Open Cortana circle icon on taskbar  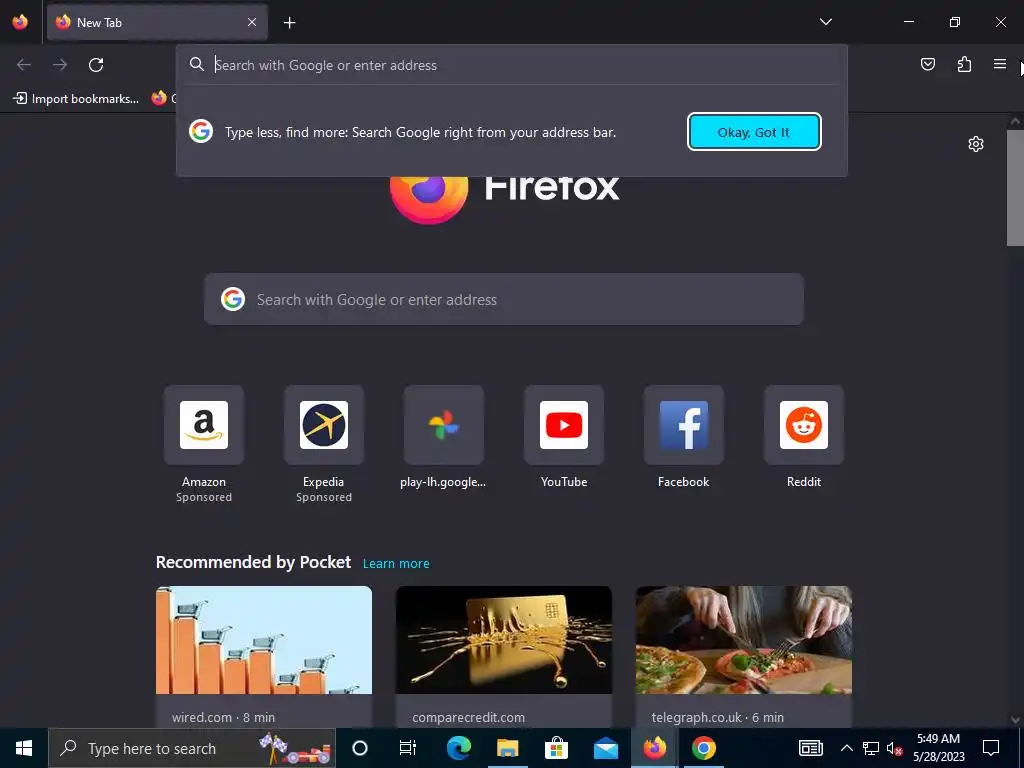coord(360,748)
